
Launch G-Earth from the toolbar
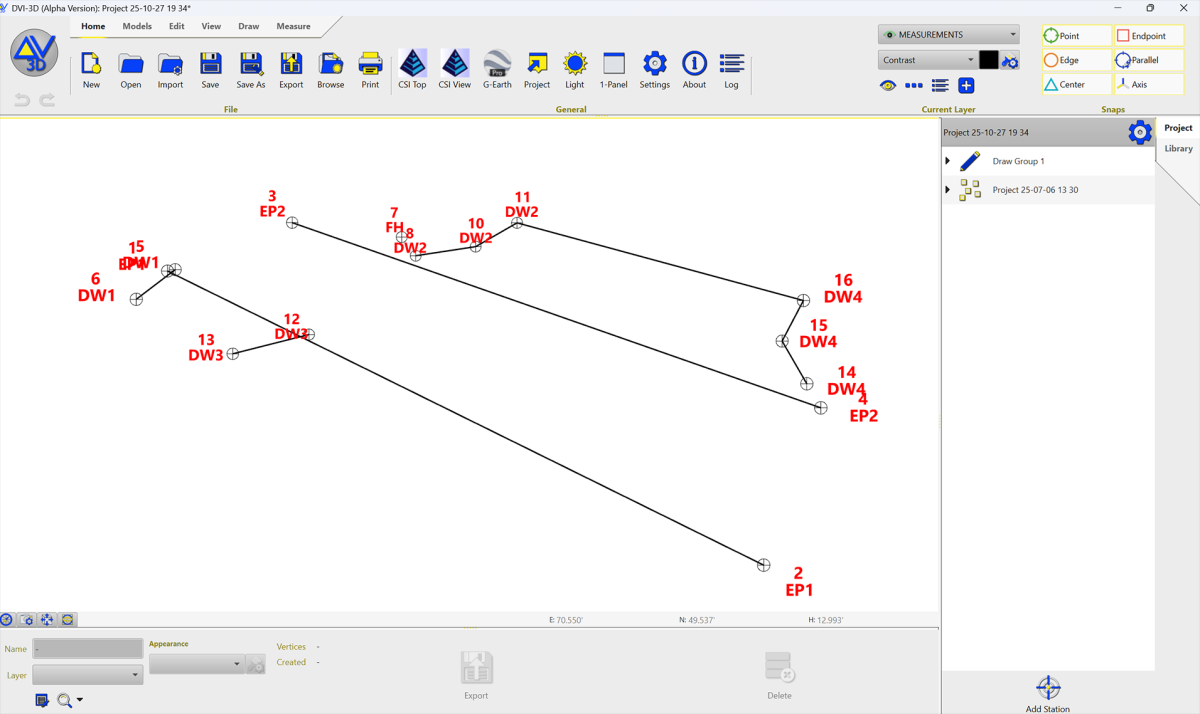coord(497,64)
